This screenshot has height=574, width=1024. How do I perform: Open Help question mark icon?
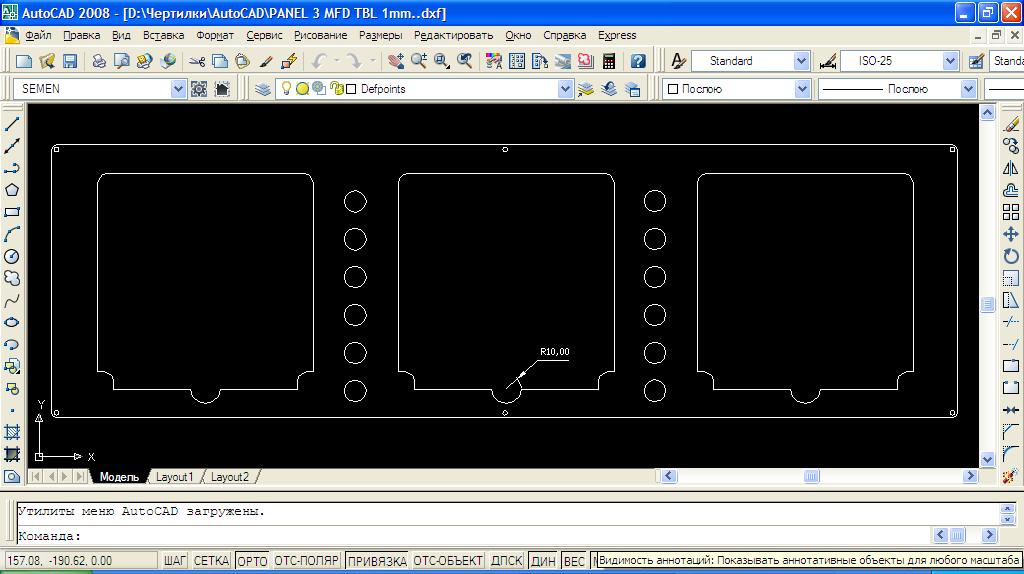click(638, 61)
